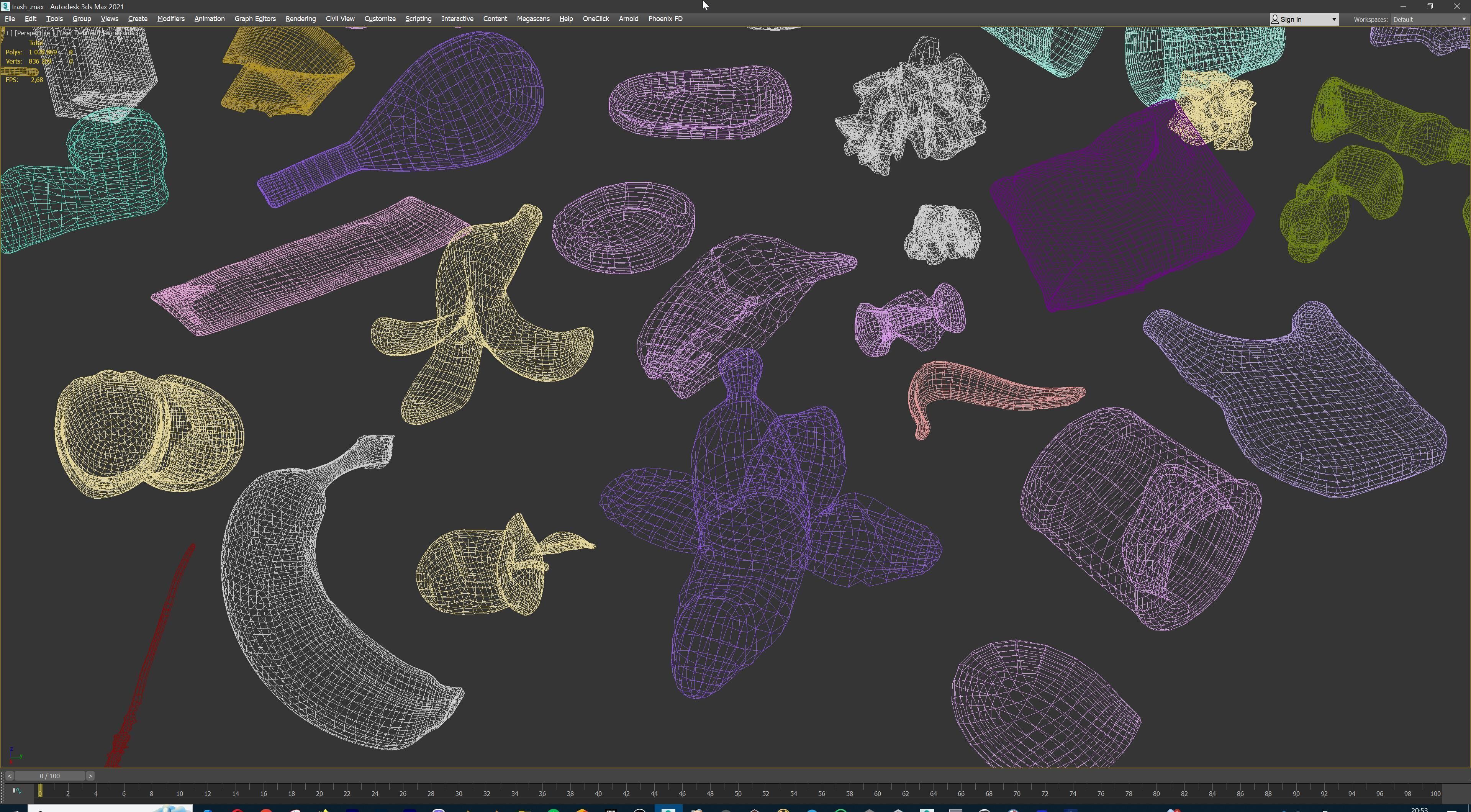Click the Wireframe shading label

(x=121, y=33)
